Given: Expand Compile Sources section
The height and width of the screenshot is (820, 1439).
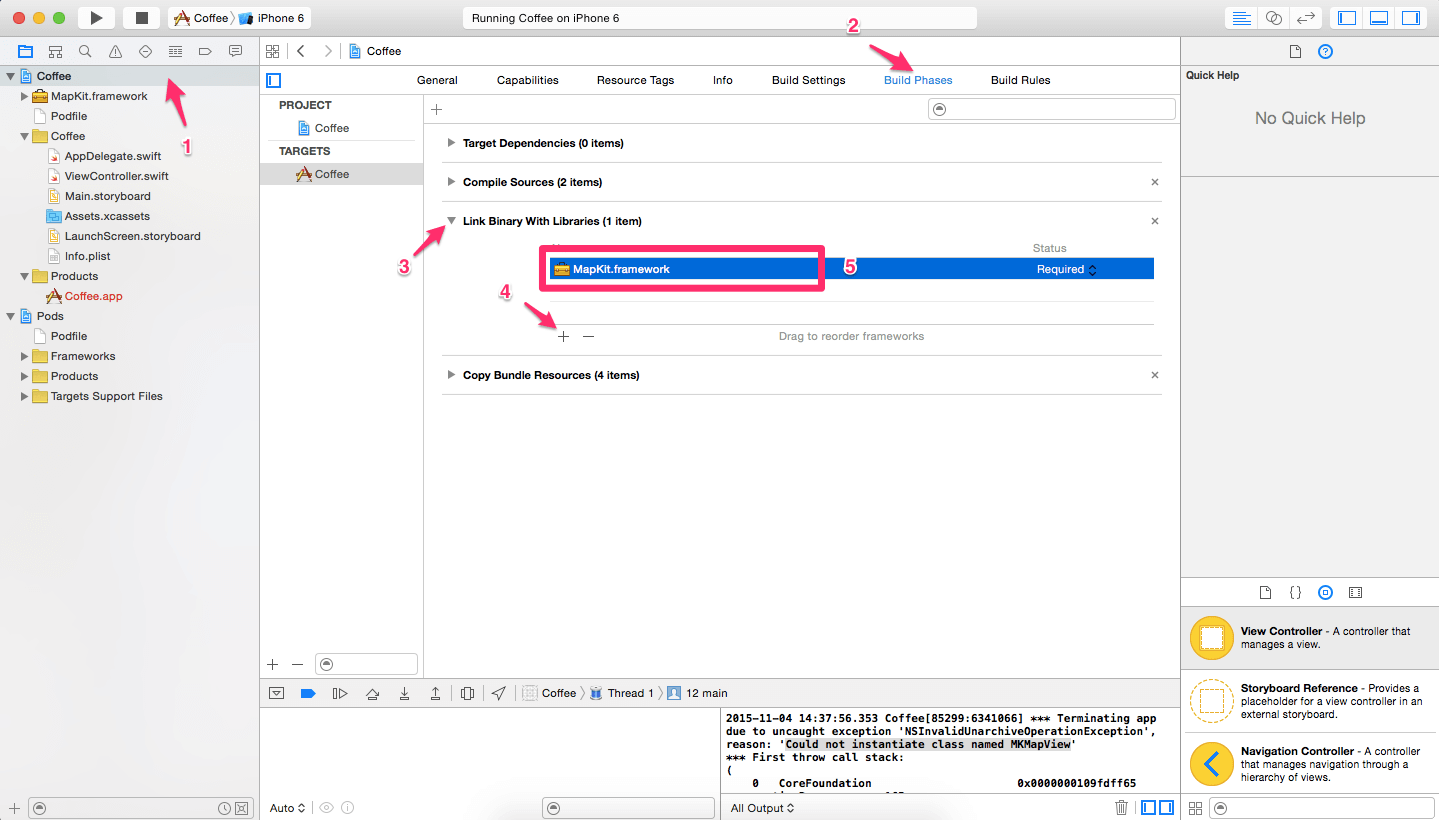Looking at the screenshot, I should pos(452,182).
